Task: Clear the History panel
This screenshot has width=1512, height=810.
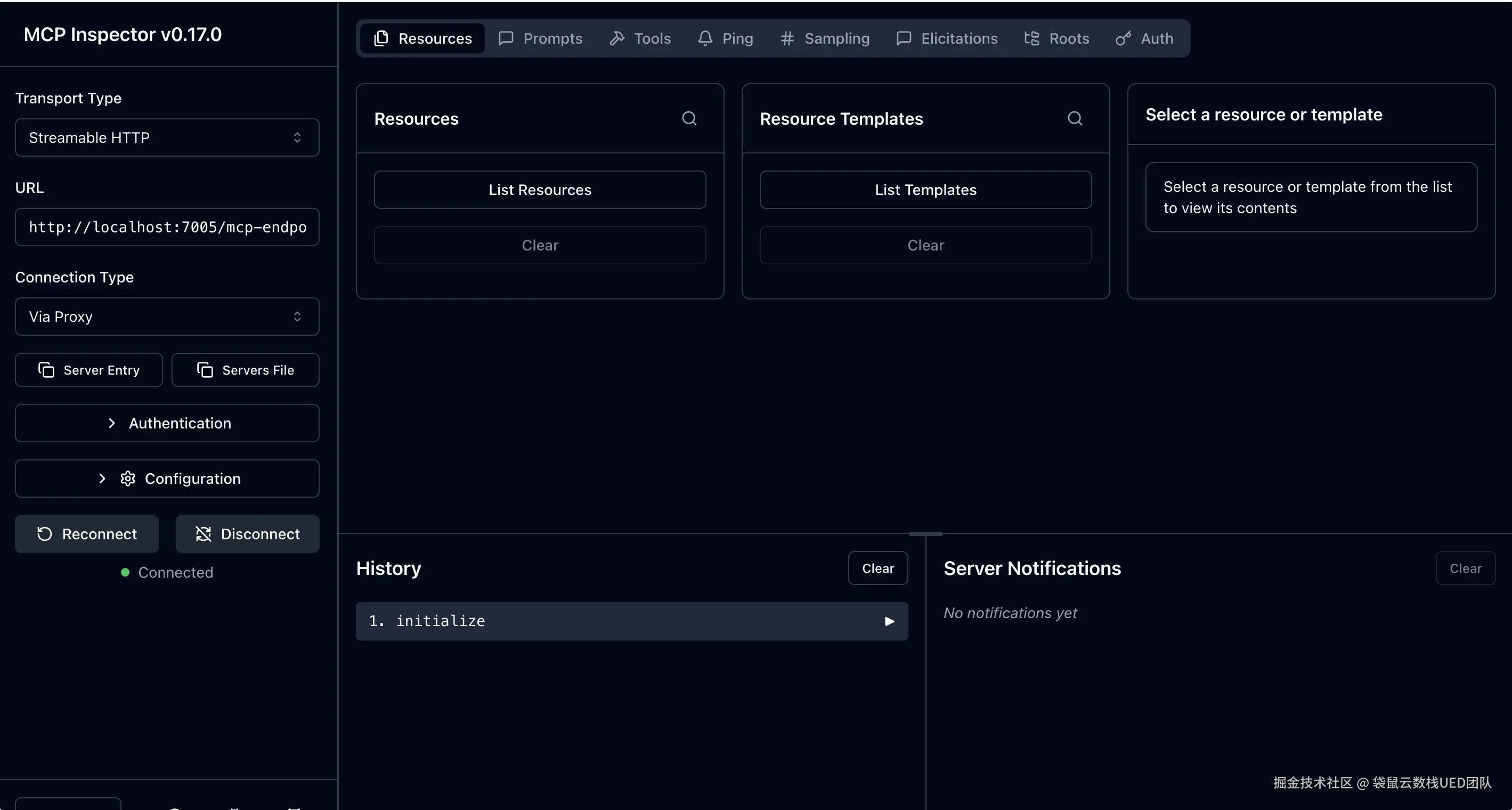Action: tap(877, 568)
